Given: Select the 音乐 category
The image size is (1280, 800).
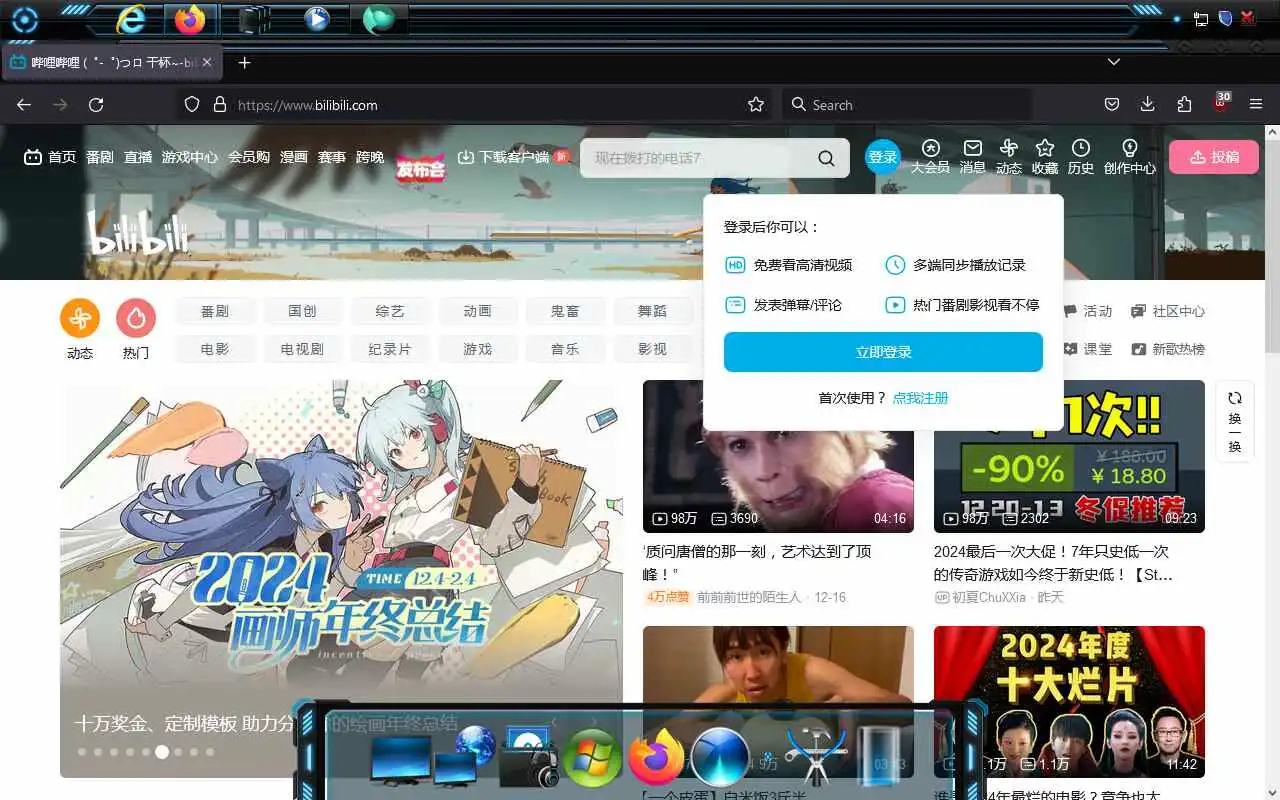Looking at the screenshot, I should pyautogui.click(x=565, y=349).
